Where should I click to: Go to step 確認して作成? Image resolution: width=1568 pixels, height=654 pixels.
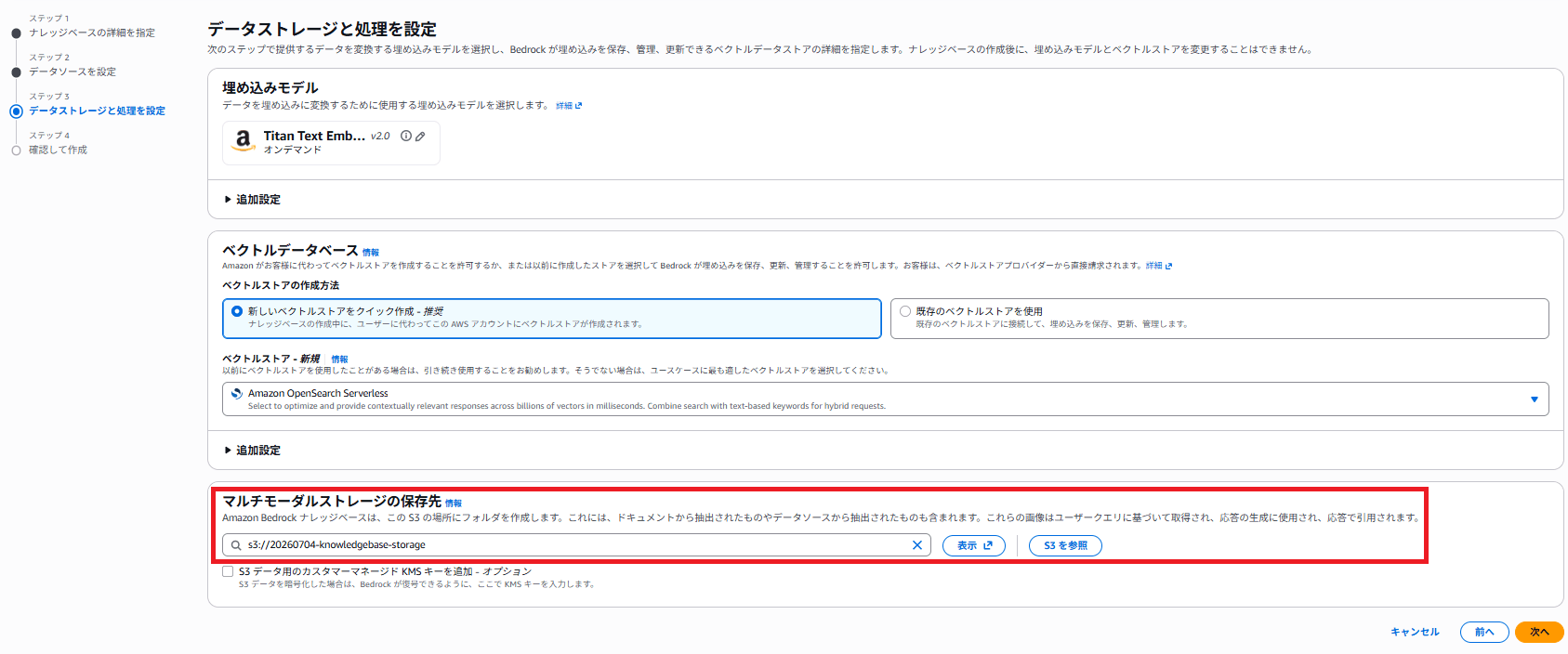click(58, 150)
